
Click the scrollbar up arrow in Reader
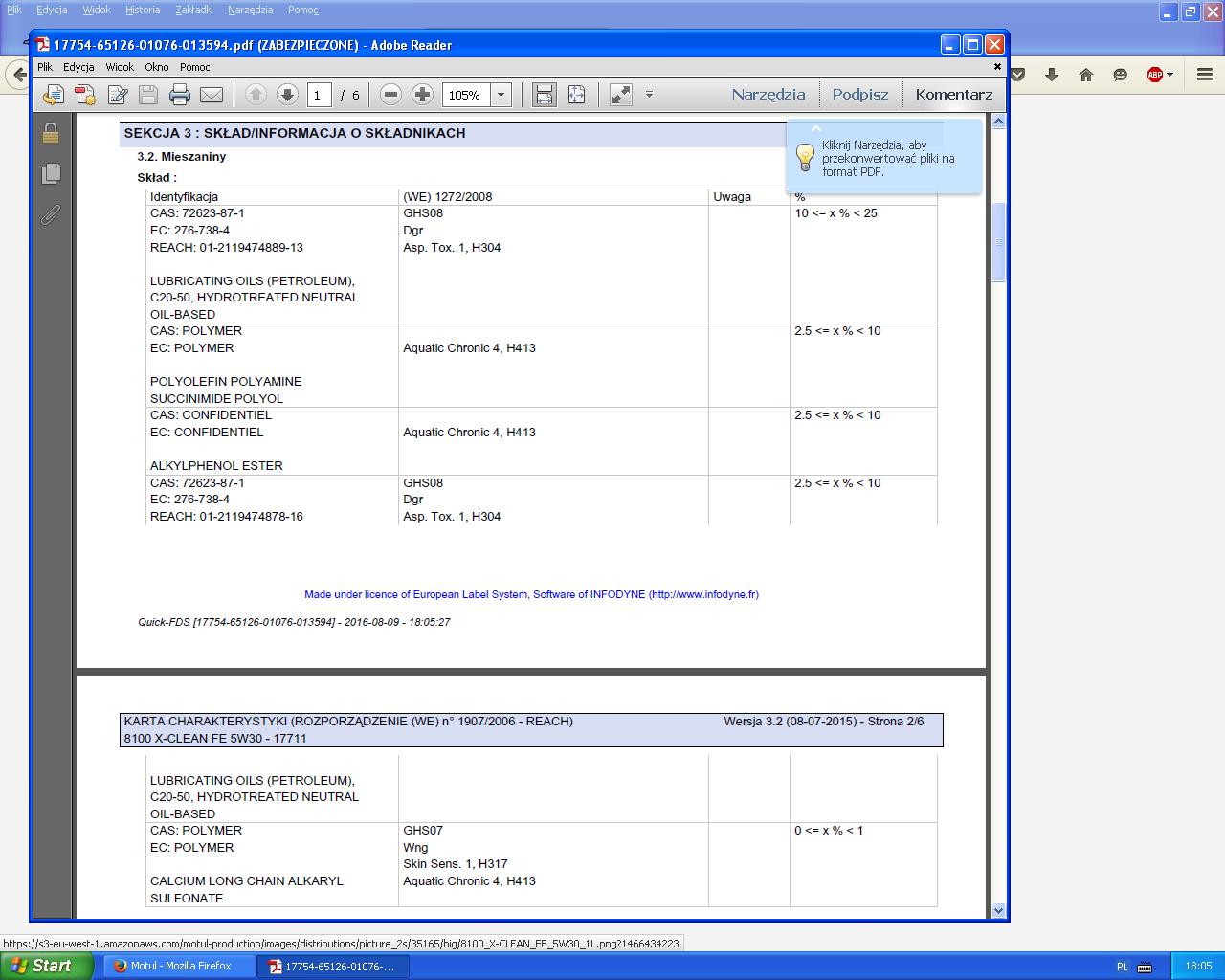pyautogui.click(x=998, y=122)
